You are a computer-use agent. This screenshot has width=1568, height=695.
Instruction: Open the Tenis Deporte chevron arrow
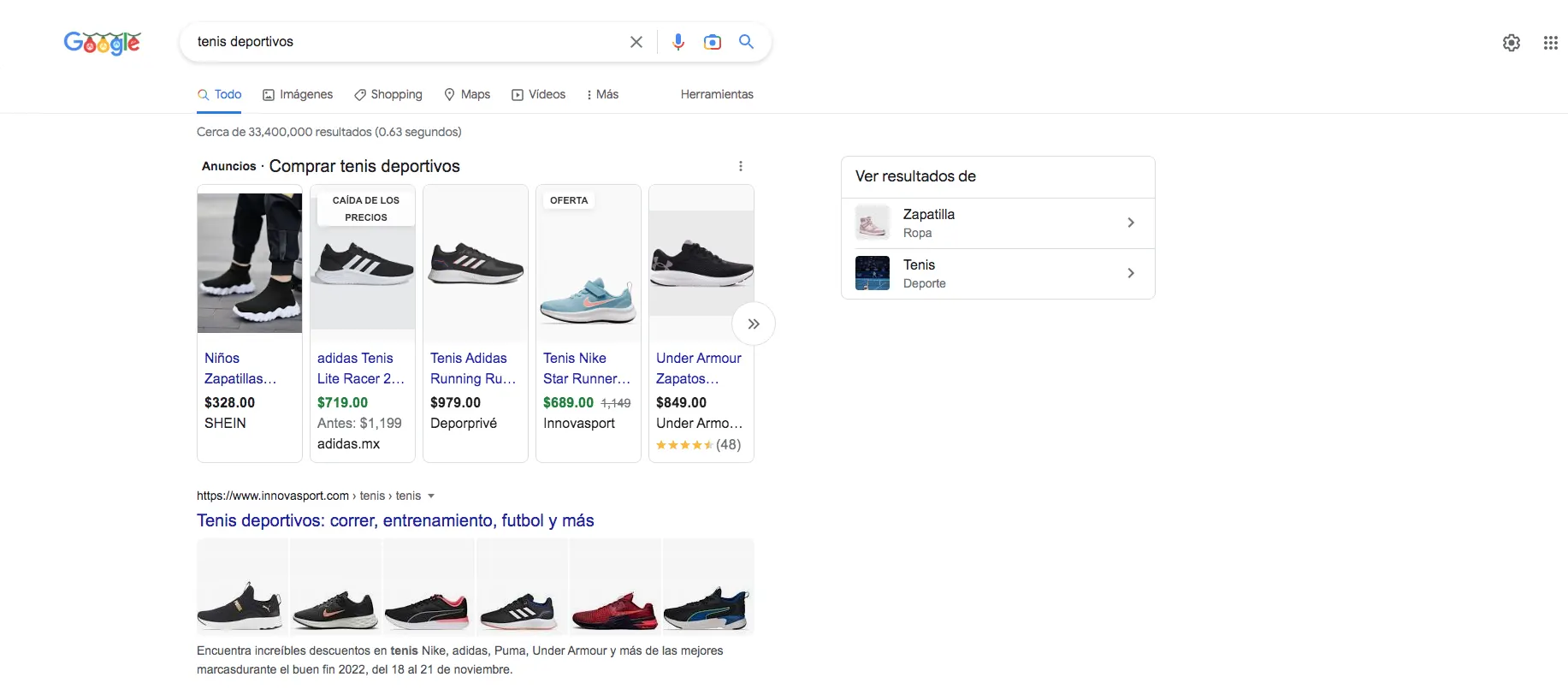click(x=1131, y=273)
